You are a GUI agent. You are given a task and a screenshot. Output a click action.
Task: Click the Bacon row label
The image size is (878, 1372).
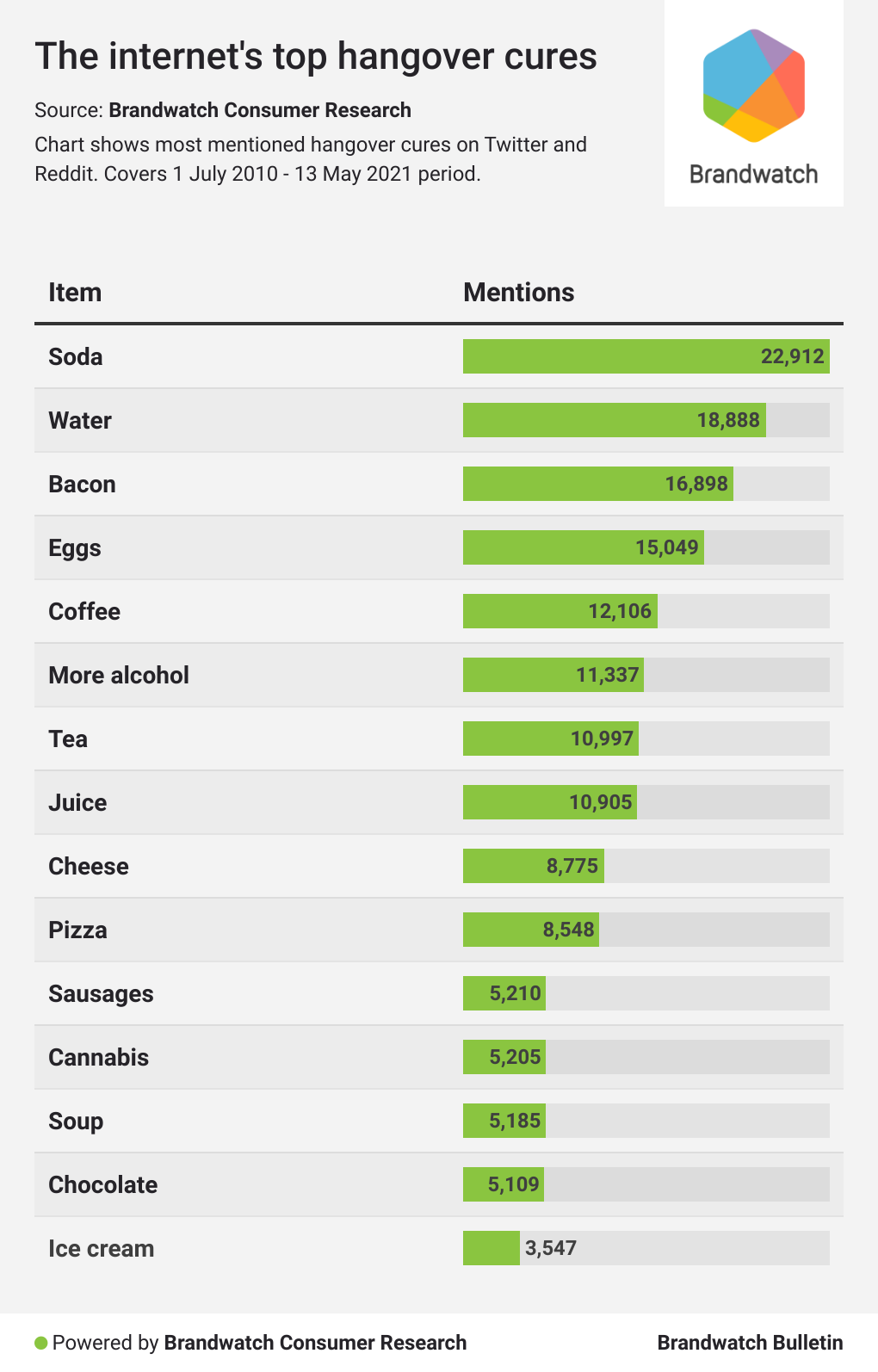[82, 484]
